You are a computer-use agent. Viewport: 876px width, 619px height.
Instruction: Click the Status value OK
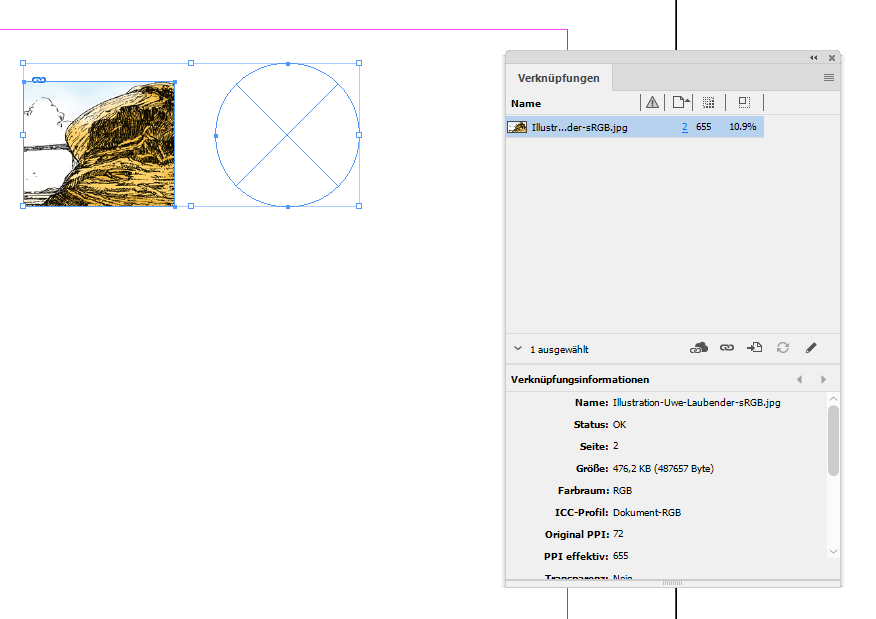pyautogui.click(x=619, y=425)
